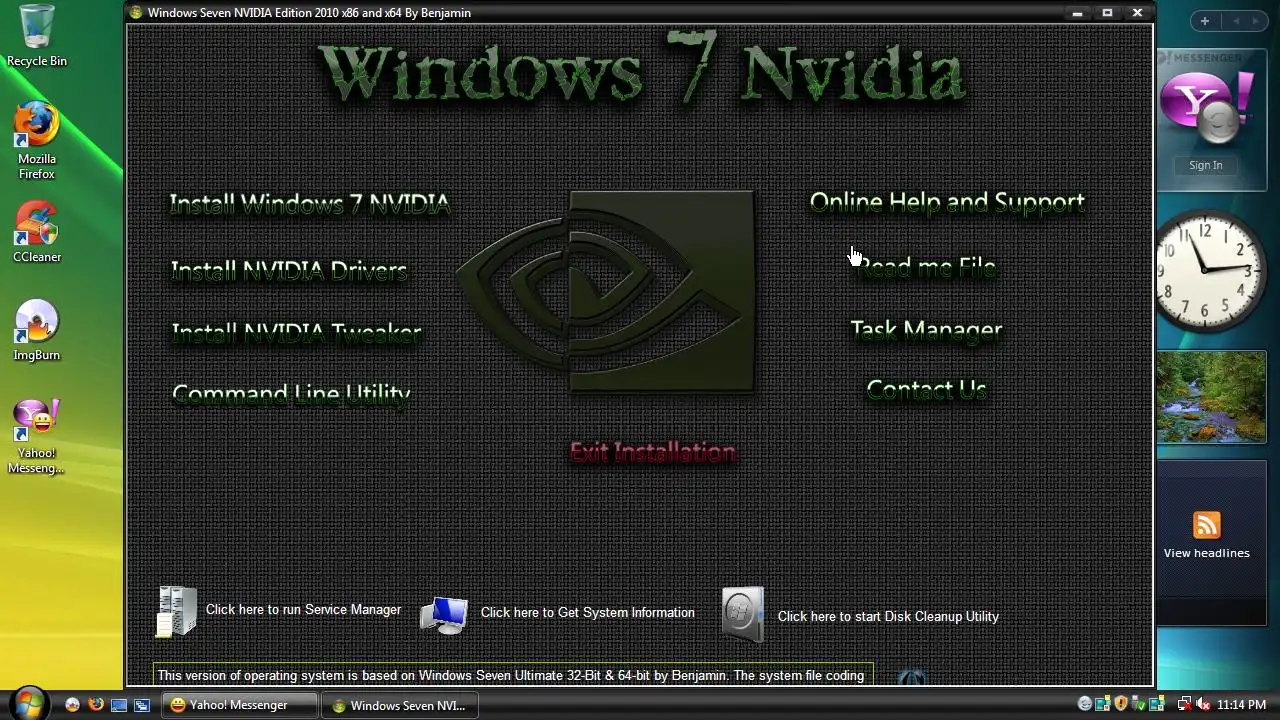Click Contact Us link
This screenshot has height=720, width=1280.
tap(926, 389)
